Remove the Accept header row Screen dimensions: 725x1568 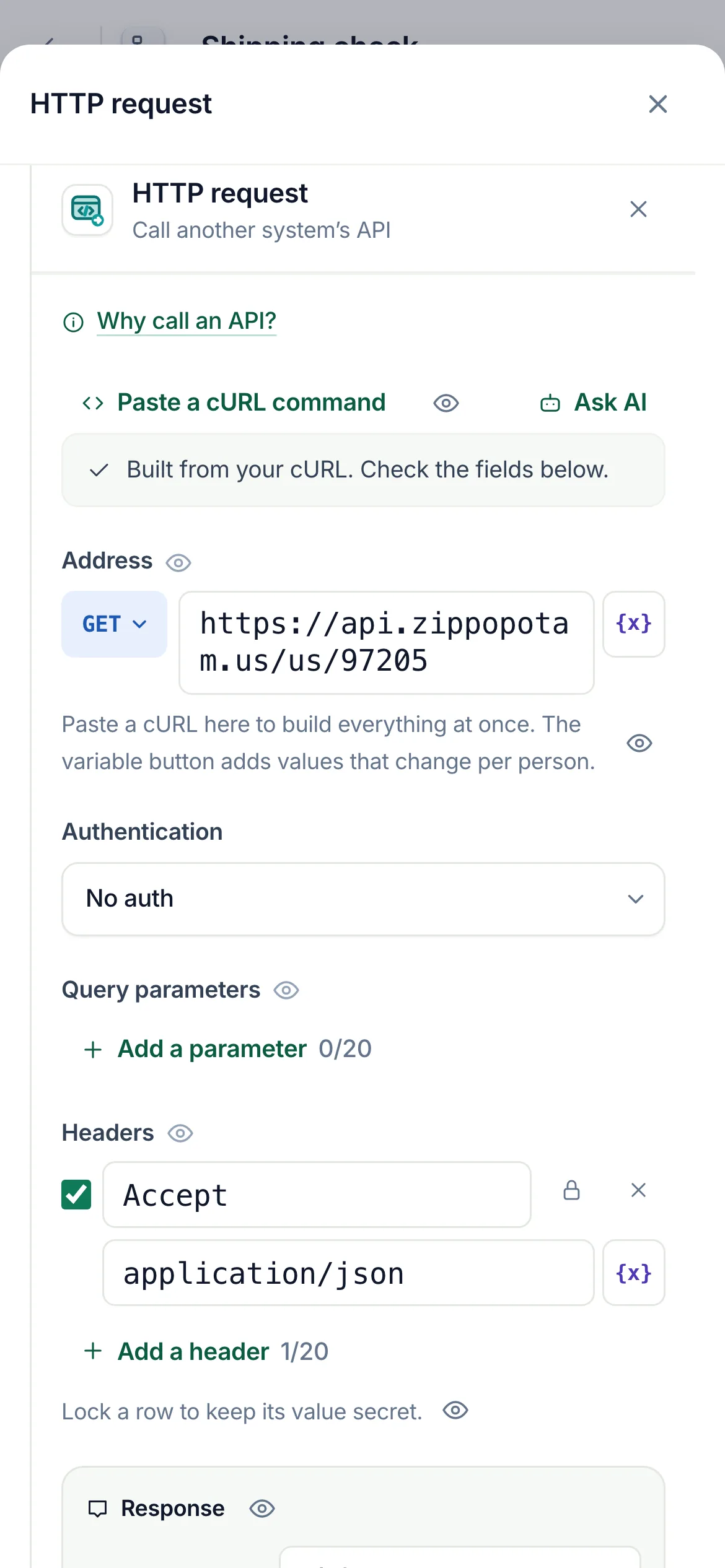point(638,1190)
